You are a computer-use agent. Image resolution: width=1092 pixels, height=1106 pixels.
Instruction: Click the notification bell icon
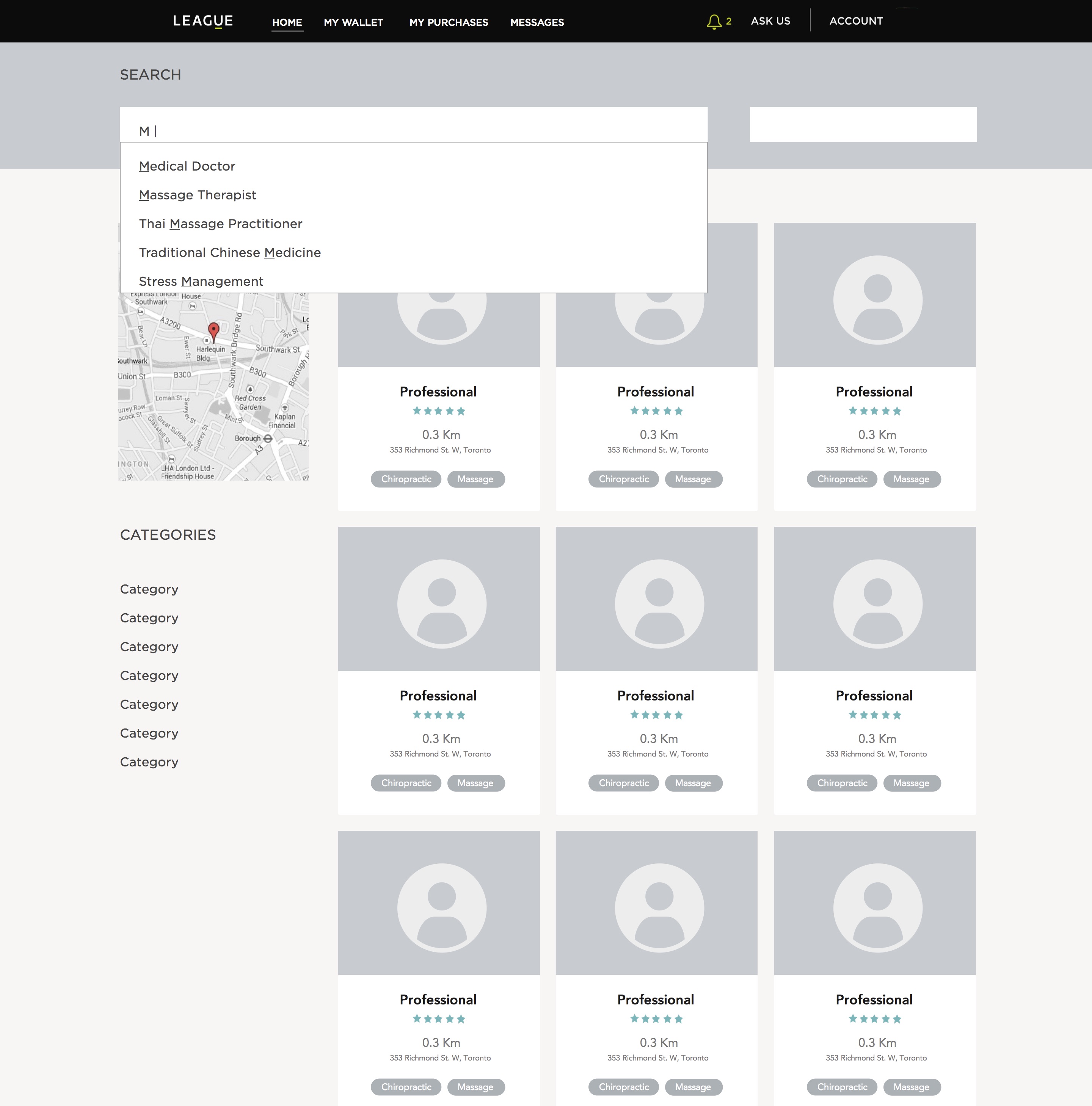(714, 22)
